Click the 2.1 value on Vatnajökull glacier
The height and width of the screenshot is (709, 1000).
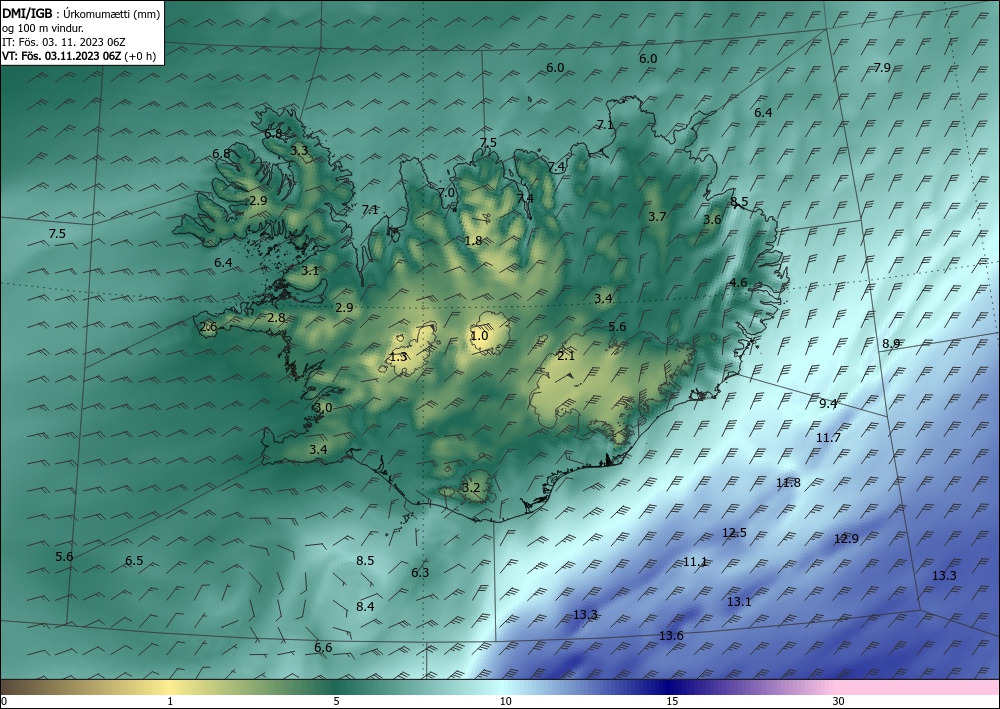pos(566,356)
